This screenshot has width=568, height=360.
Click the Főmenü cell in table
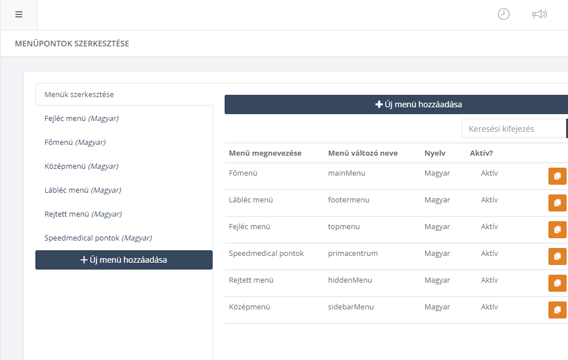click(x=243, y=173)
